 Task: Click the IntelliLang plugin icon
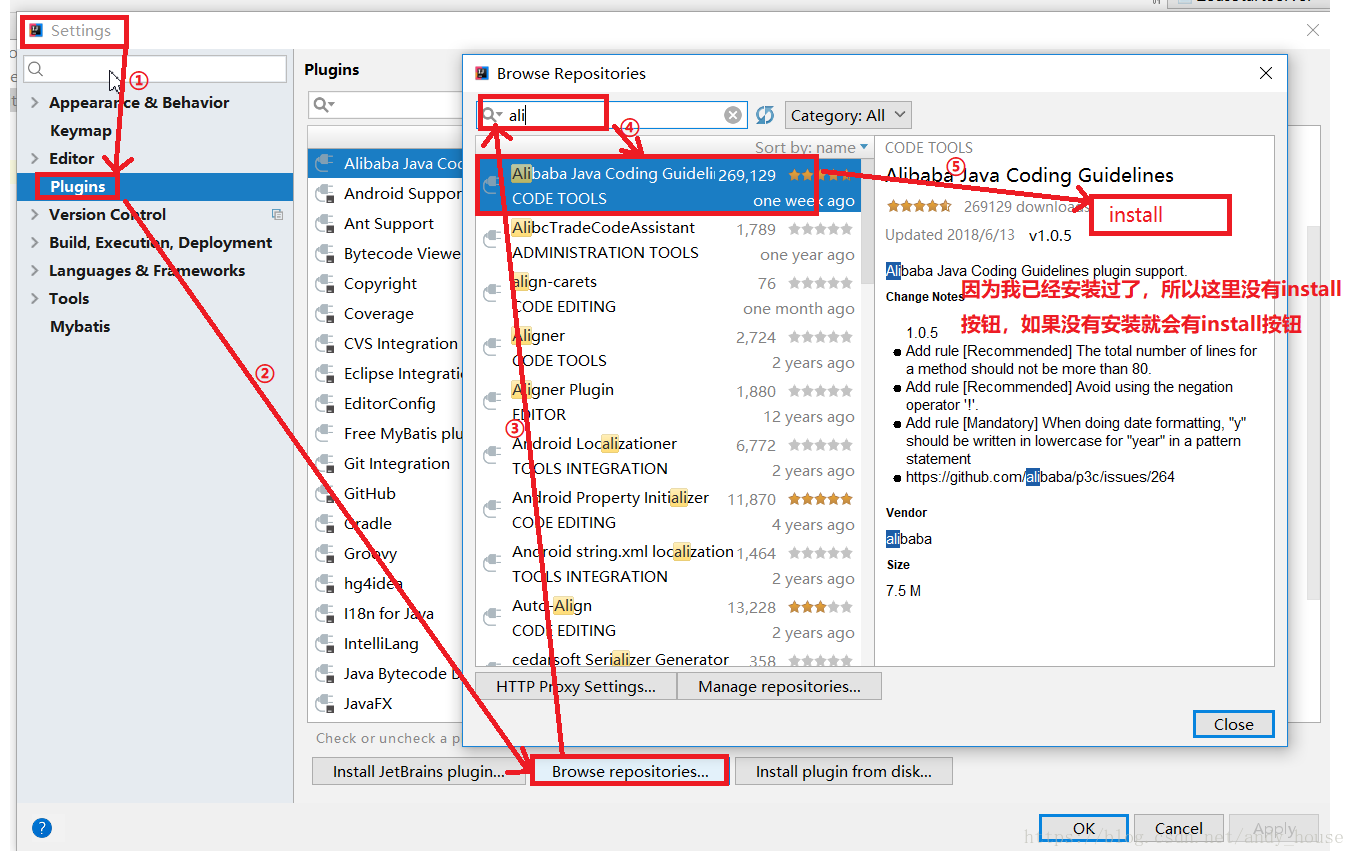(324, 644)
